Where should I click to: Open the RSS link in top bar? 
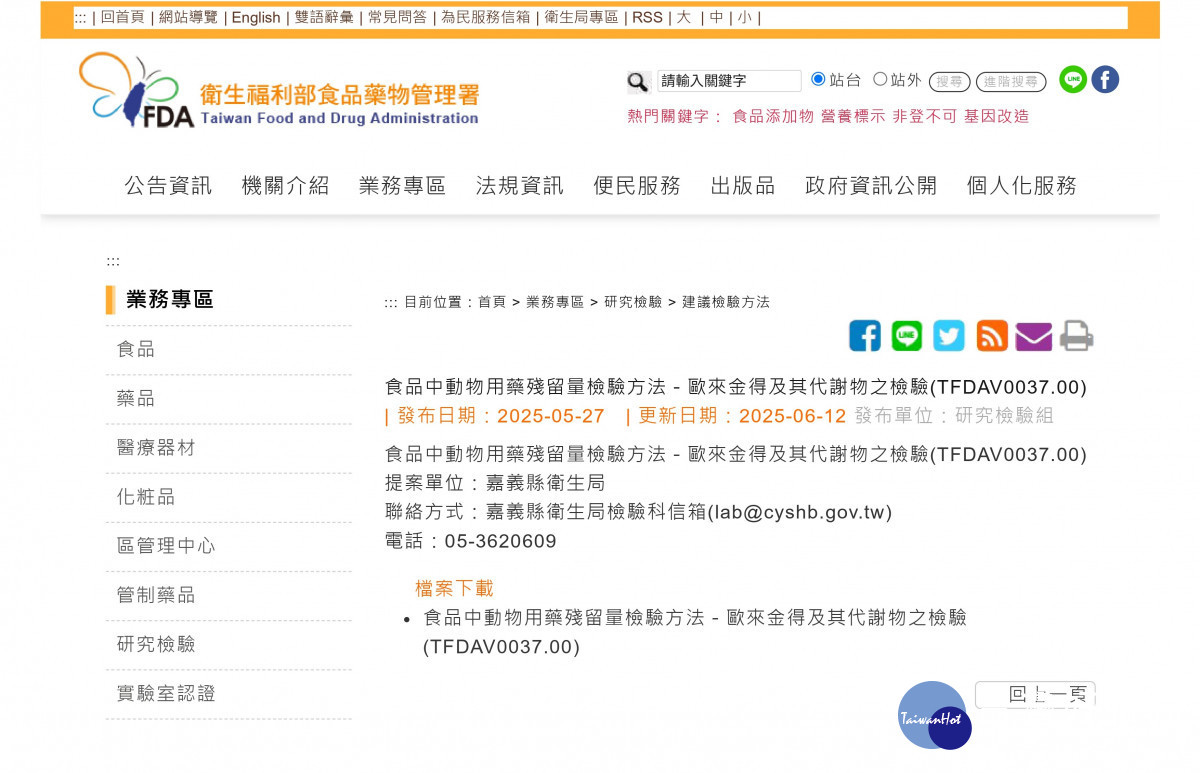tap(647, 17)
